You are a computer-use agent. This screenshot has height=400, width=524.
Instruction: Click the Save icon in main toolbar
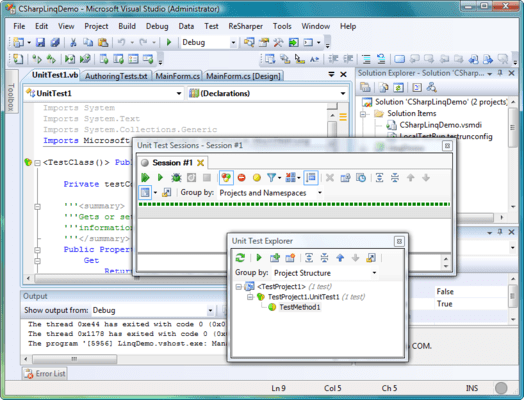(40, 42)
